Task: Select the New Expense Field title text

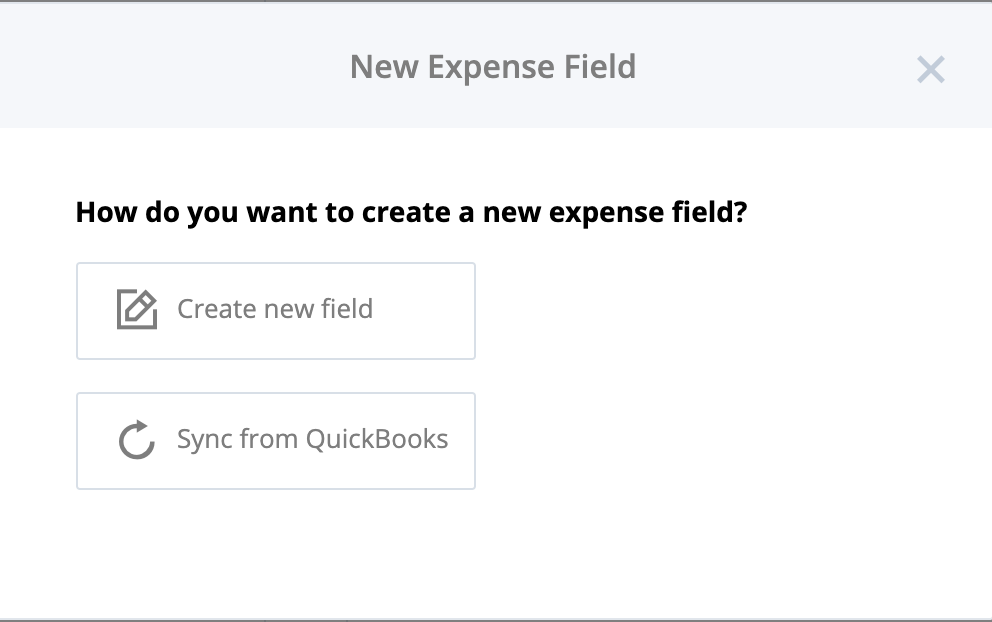Action: tap(493, 66)
